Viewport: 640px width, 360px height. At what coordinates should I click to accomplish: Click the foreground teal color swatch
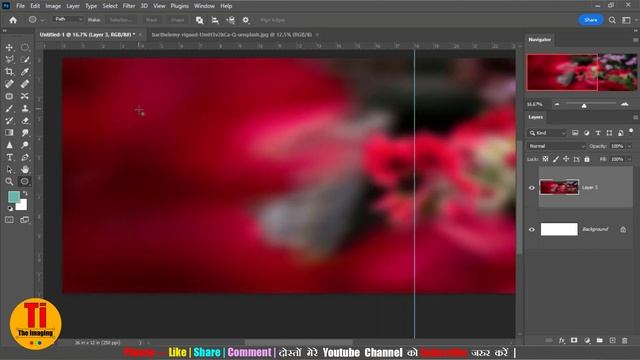coord(14,197)
